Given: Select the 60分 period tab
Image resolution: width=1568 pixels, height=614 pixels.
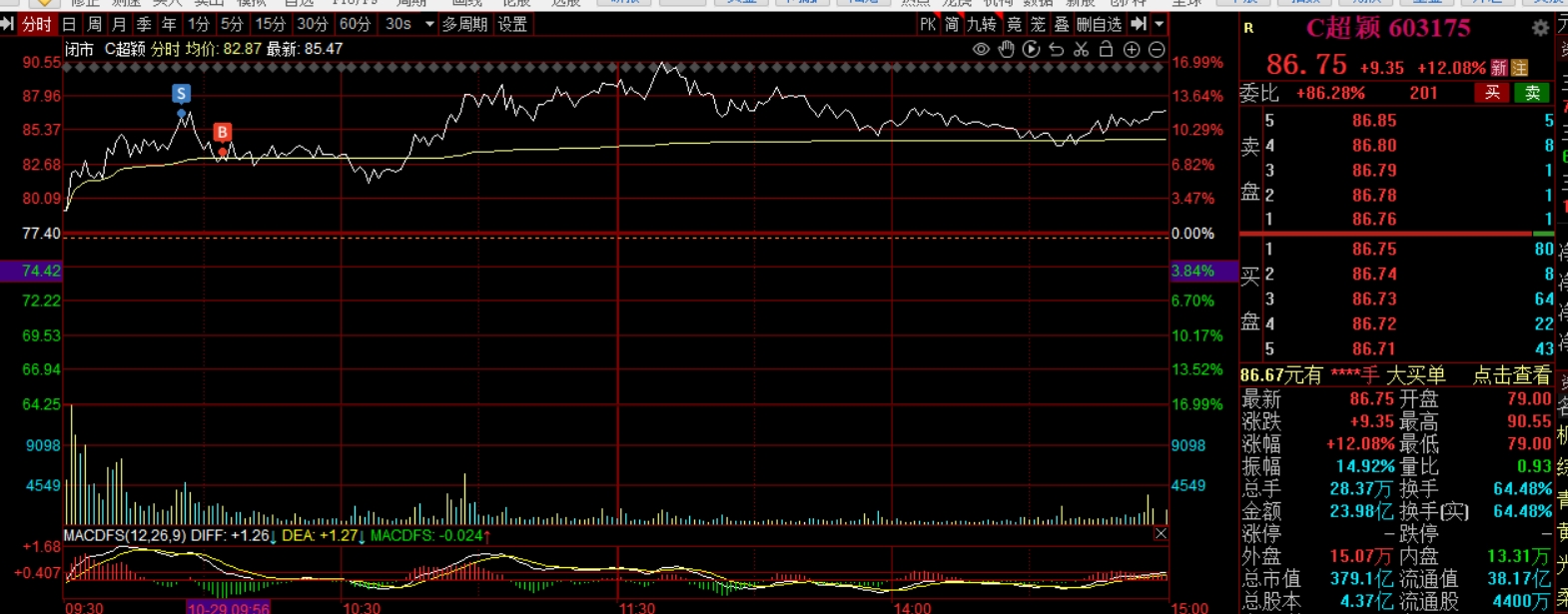Looking at the screenshot, I should tap(355, 24).
